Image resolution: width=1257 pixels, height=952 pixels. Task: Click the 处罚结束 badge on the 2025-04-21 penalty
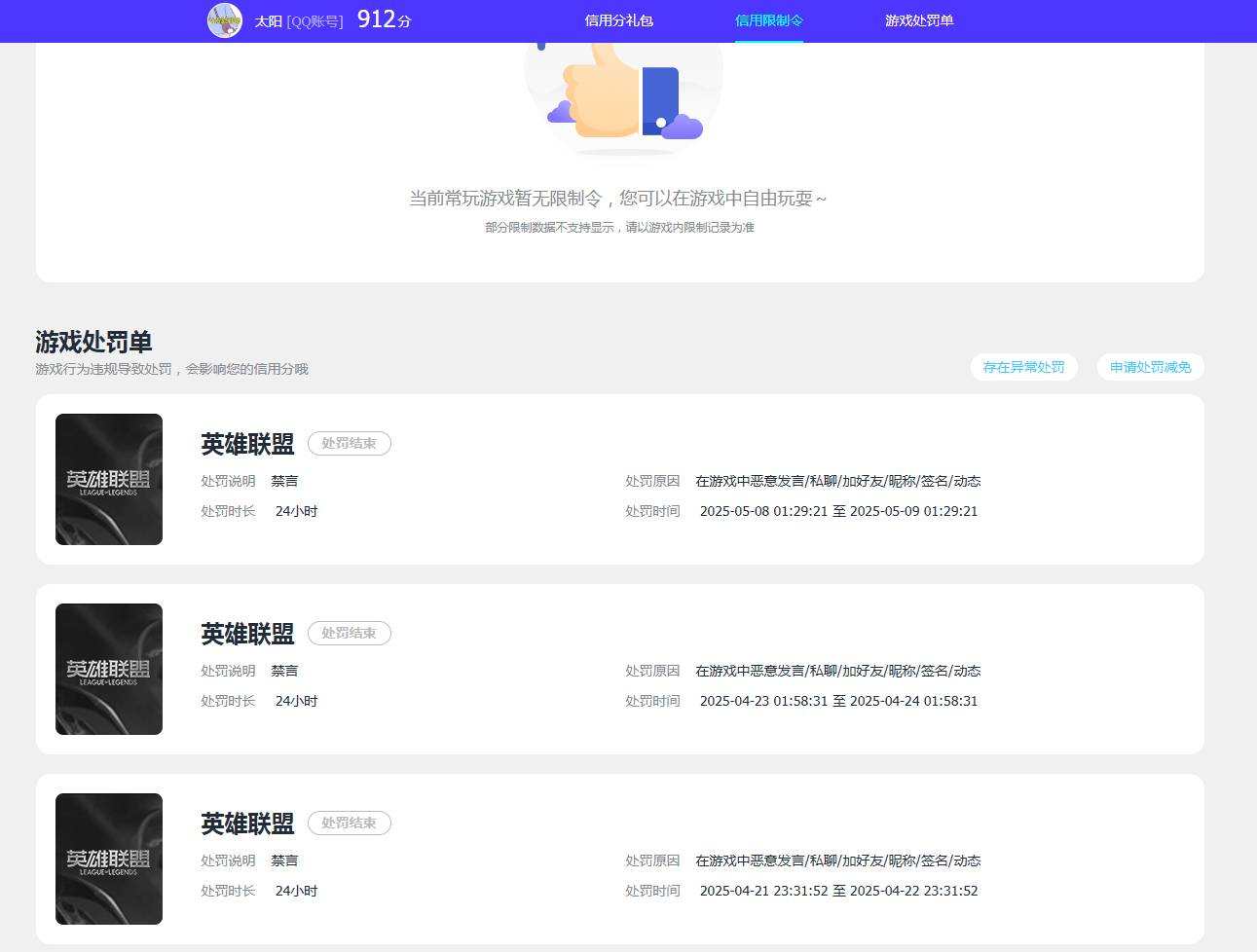coord(350,823)
